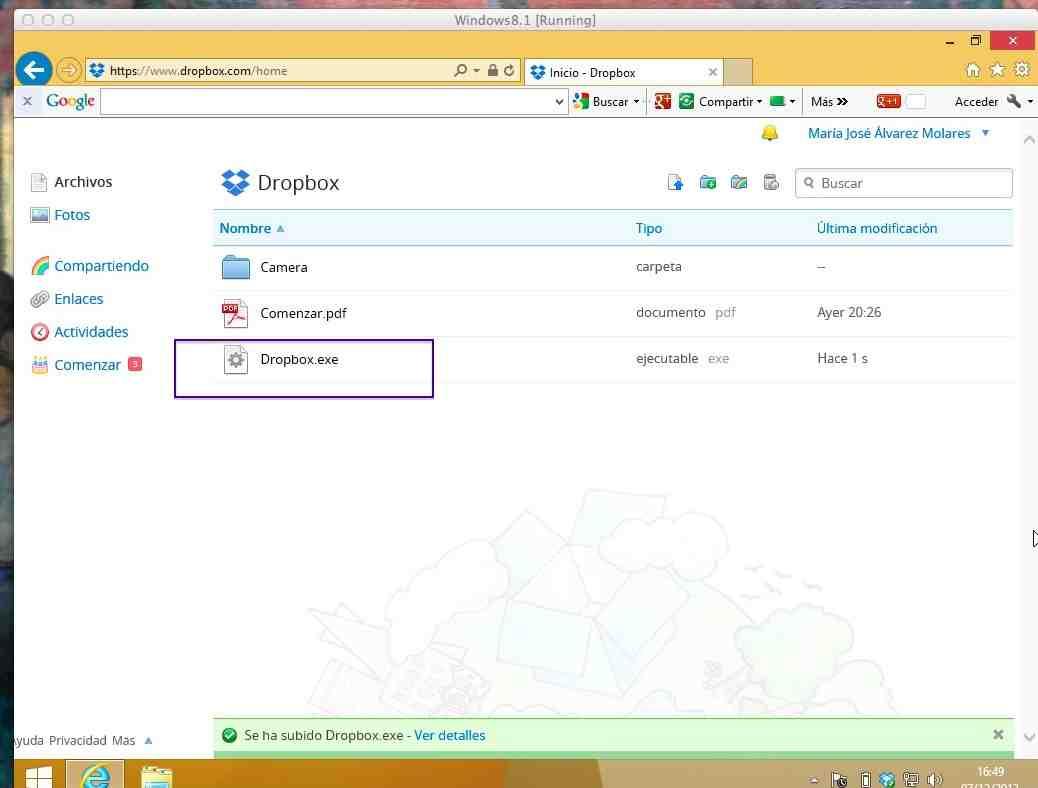Open notifications bell icon
This screenshot has height=788, width=1038.
click(769, 133)
